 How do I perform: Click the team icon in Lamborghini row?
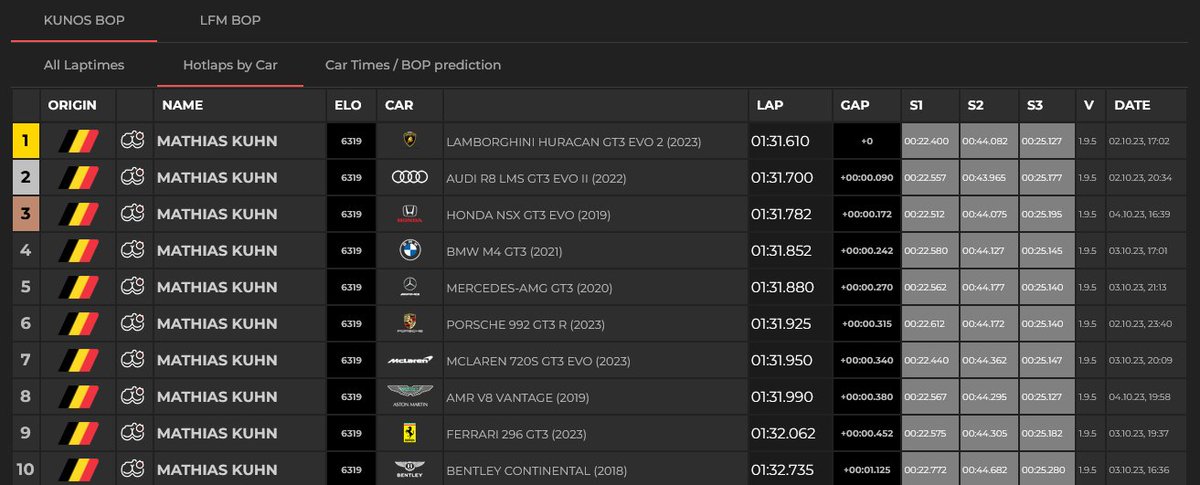pyautogui.click(x=133, y=141)
